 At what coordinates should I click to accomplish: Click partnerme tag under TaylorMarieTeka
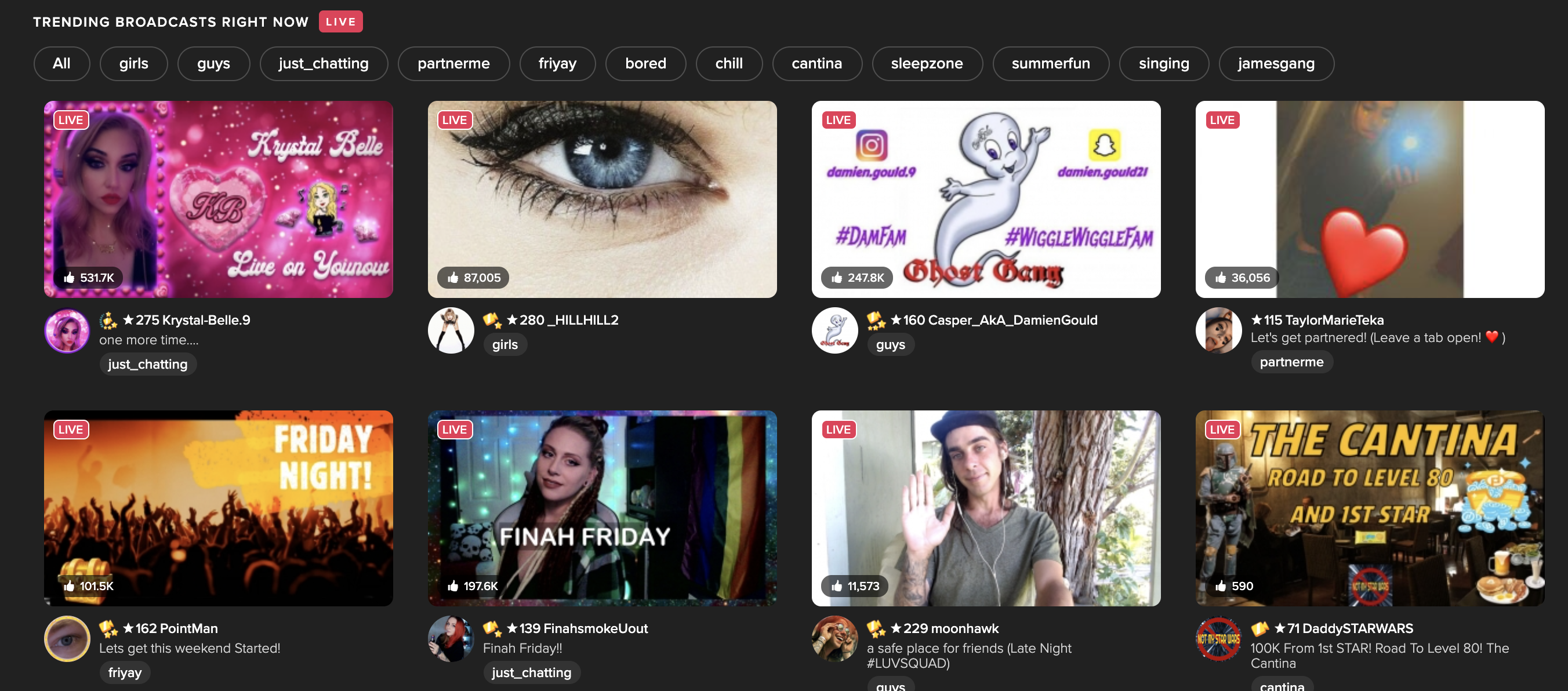1291,362
